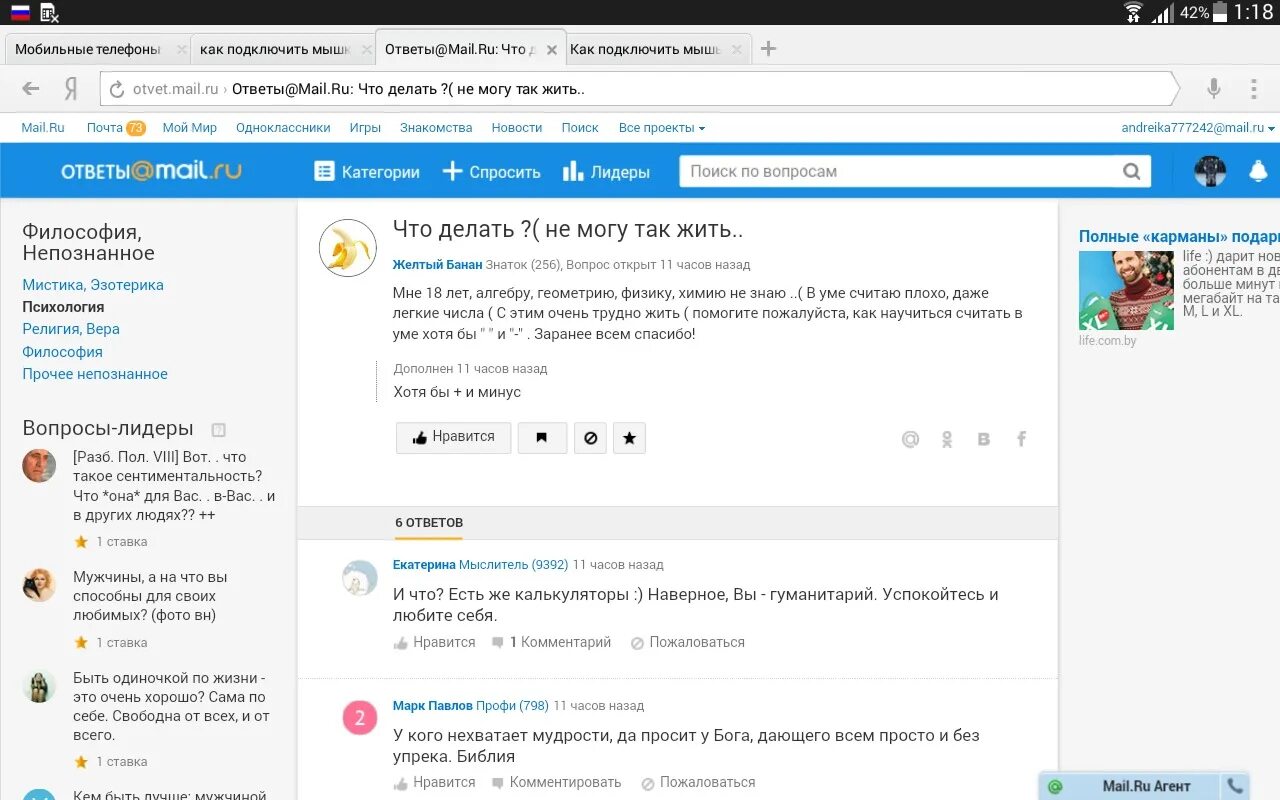Open author profile Желтый Банан
1280x800 pixels.
pos(437,265)
